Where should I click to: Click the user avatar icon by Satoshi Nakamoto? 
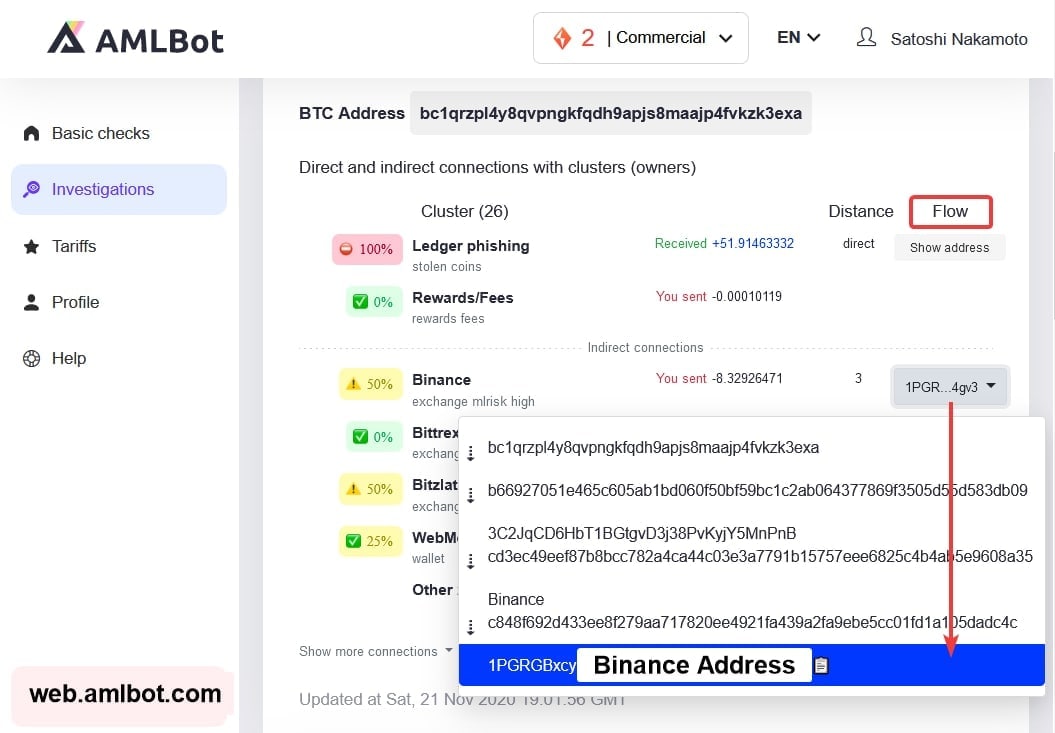867,37
